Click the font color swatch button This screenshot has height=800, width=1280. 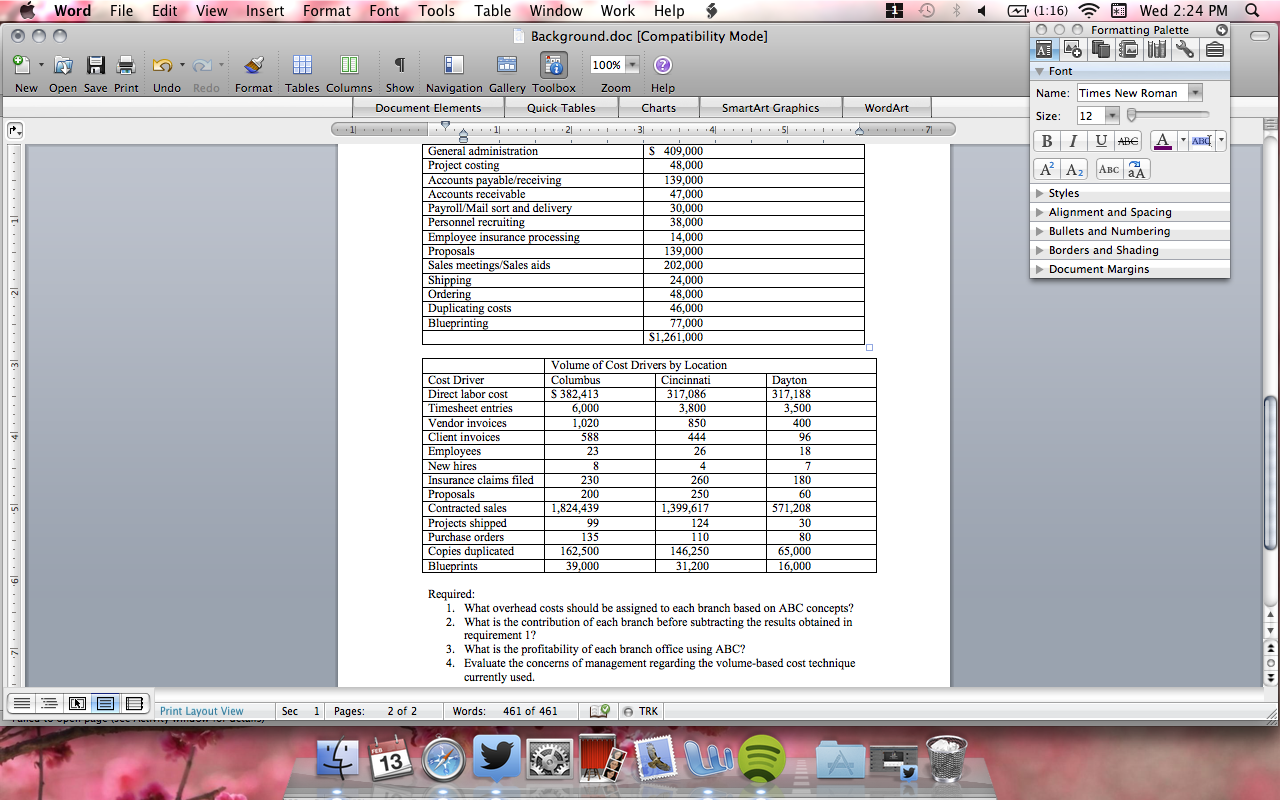(1161, 141)
